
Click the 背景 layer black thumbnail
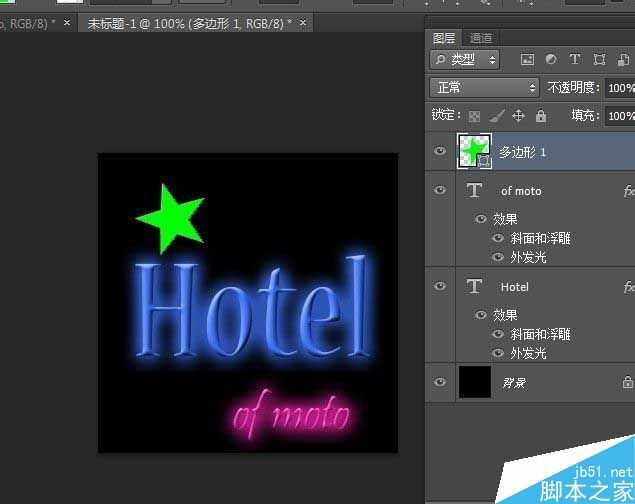tap(475, 381)
